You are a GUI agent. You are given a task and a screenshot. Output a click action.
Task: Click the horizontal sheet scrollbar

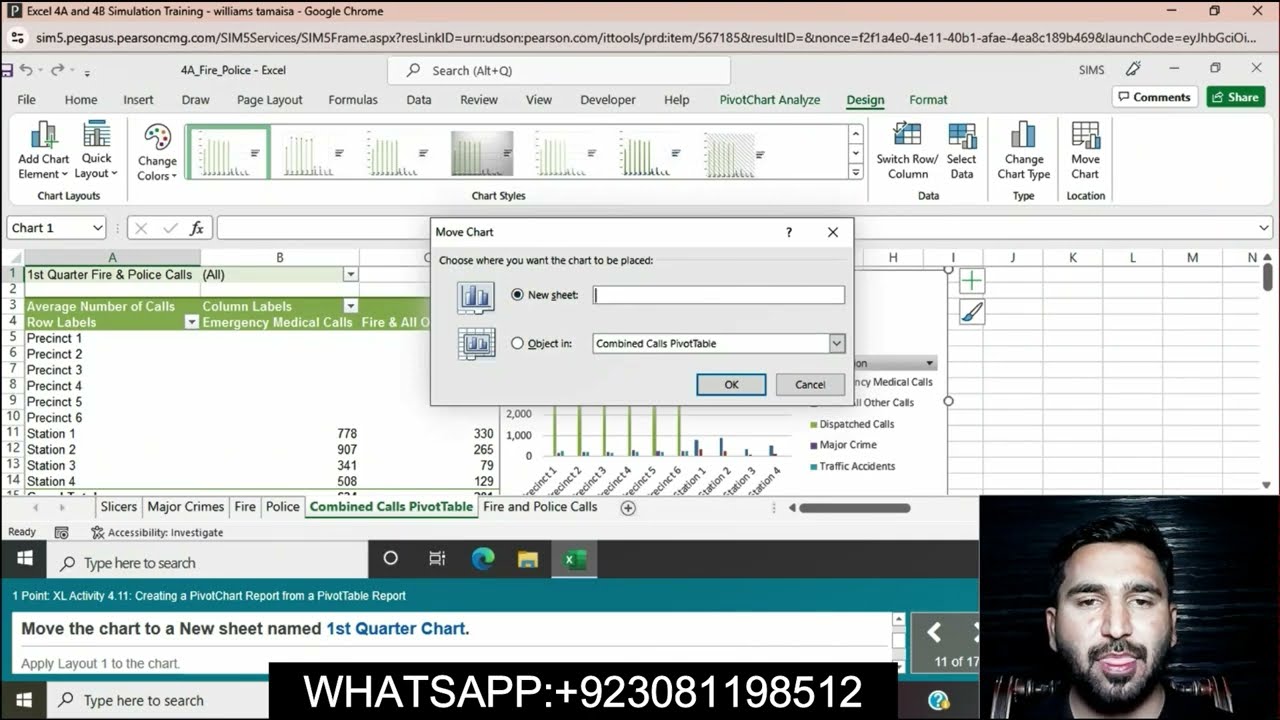pyautogui.click(x=855, y=508)
